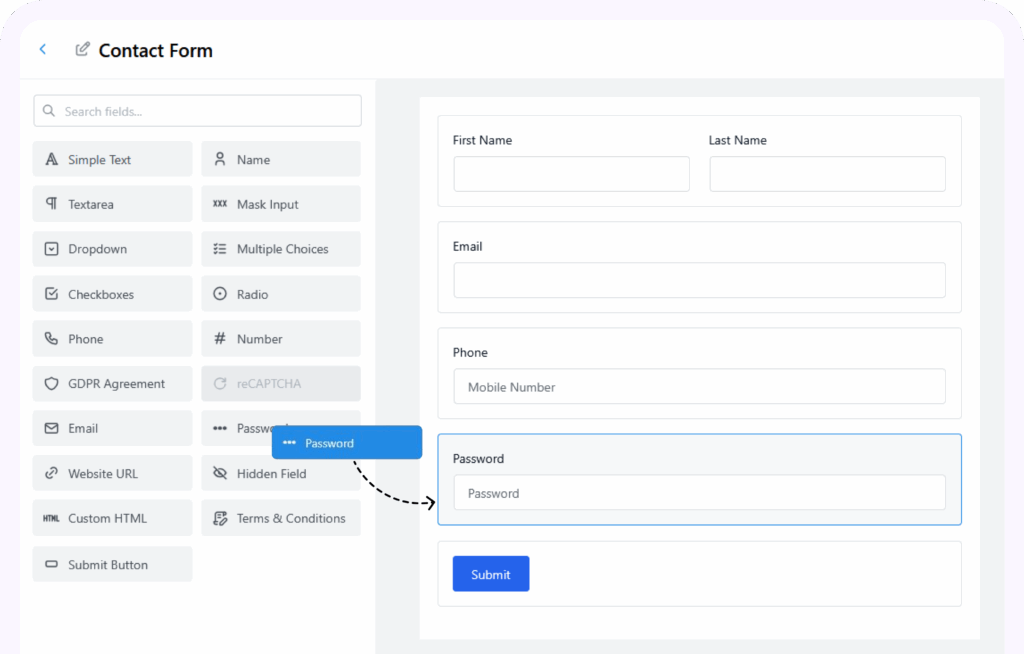Add a Phone field from the sidebar

(112, 338)
